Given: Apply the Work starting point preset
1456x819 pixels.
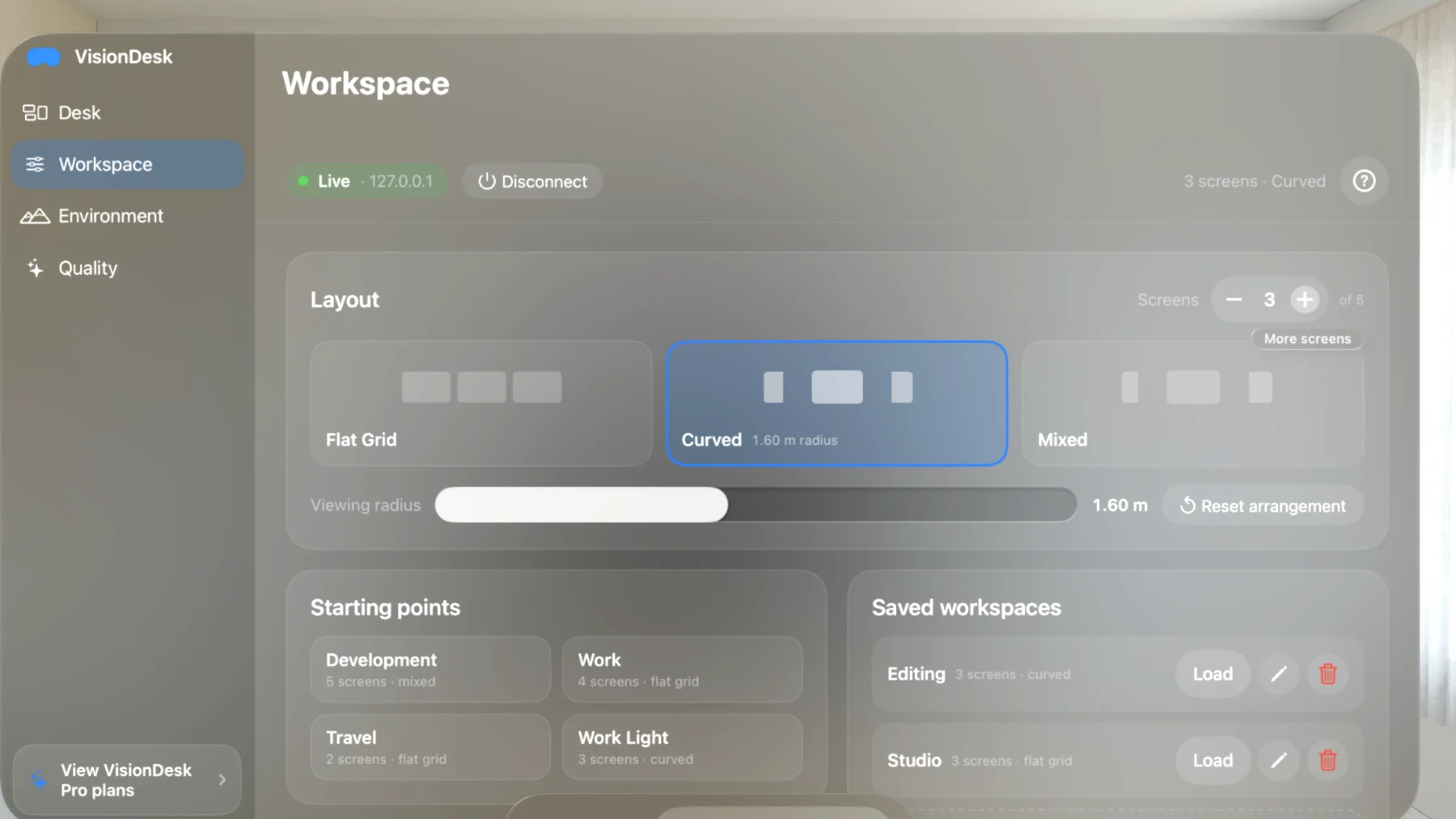Looking at the screenshot, I should (x=683, y=669).
